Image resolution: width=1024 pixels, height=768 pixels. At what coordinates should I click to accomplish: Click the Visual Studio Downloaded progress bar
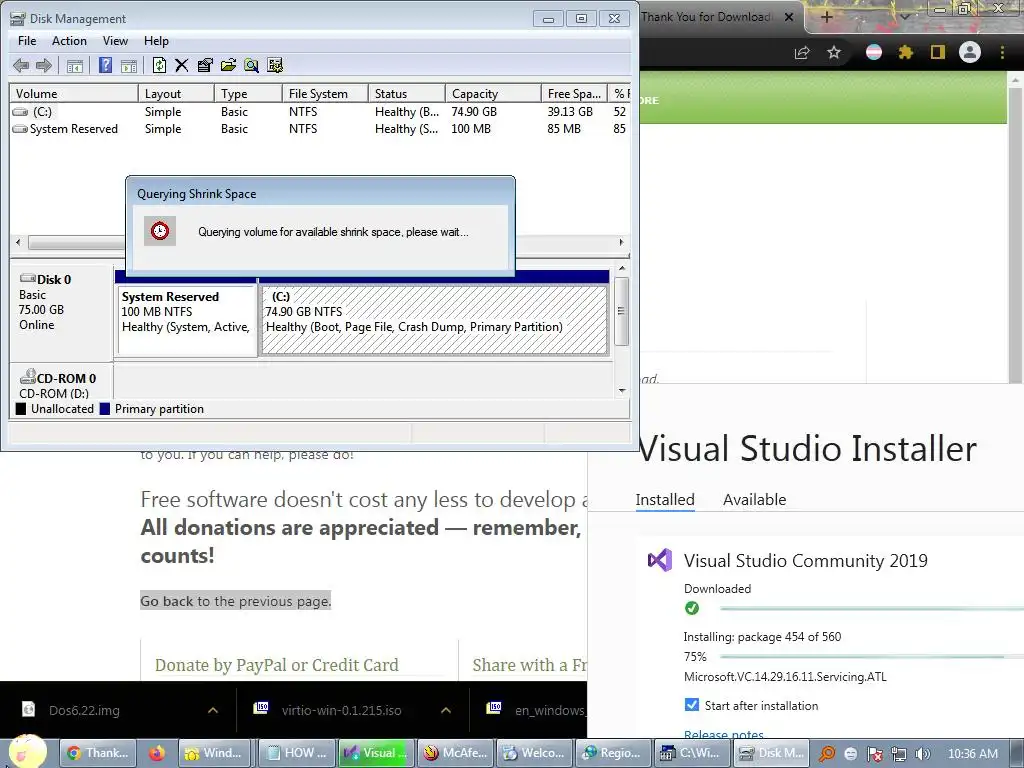pyautogui.click(x=871, y=608)
